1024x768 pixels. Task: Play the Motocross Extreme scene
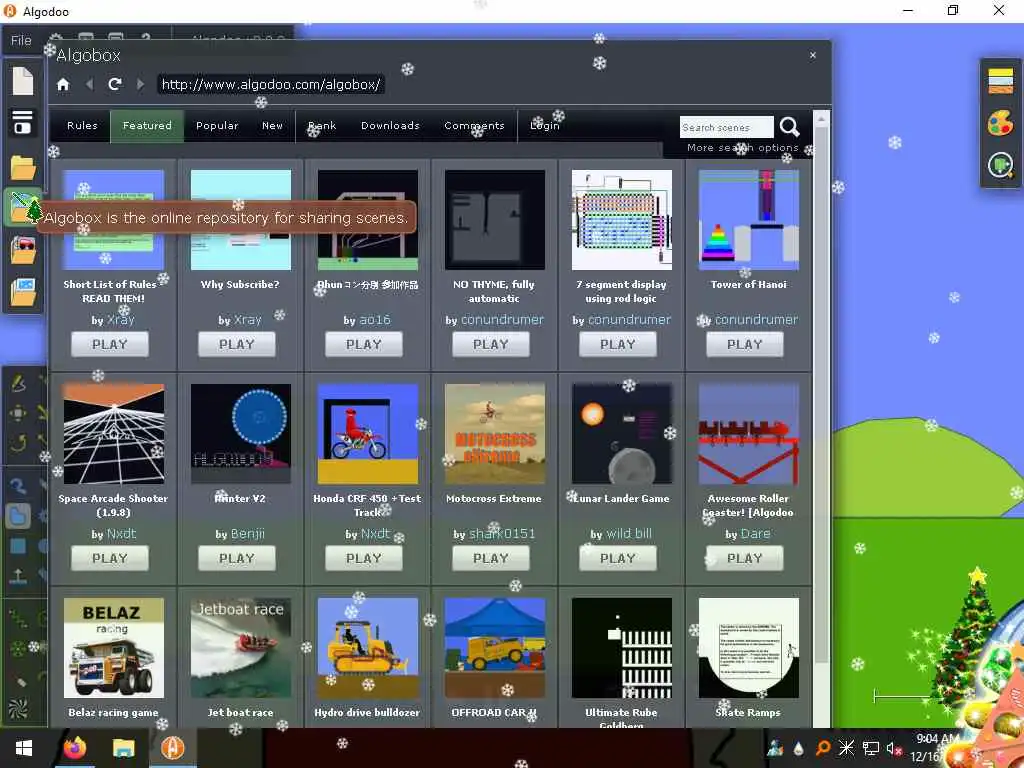tap(490, 558)
